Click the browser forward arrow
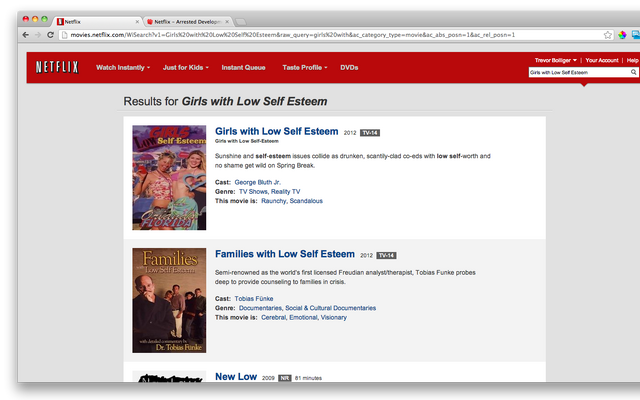The height and width of the screenshot is (400, 640). (x=38, y=35)
